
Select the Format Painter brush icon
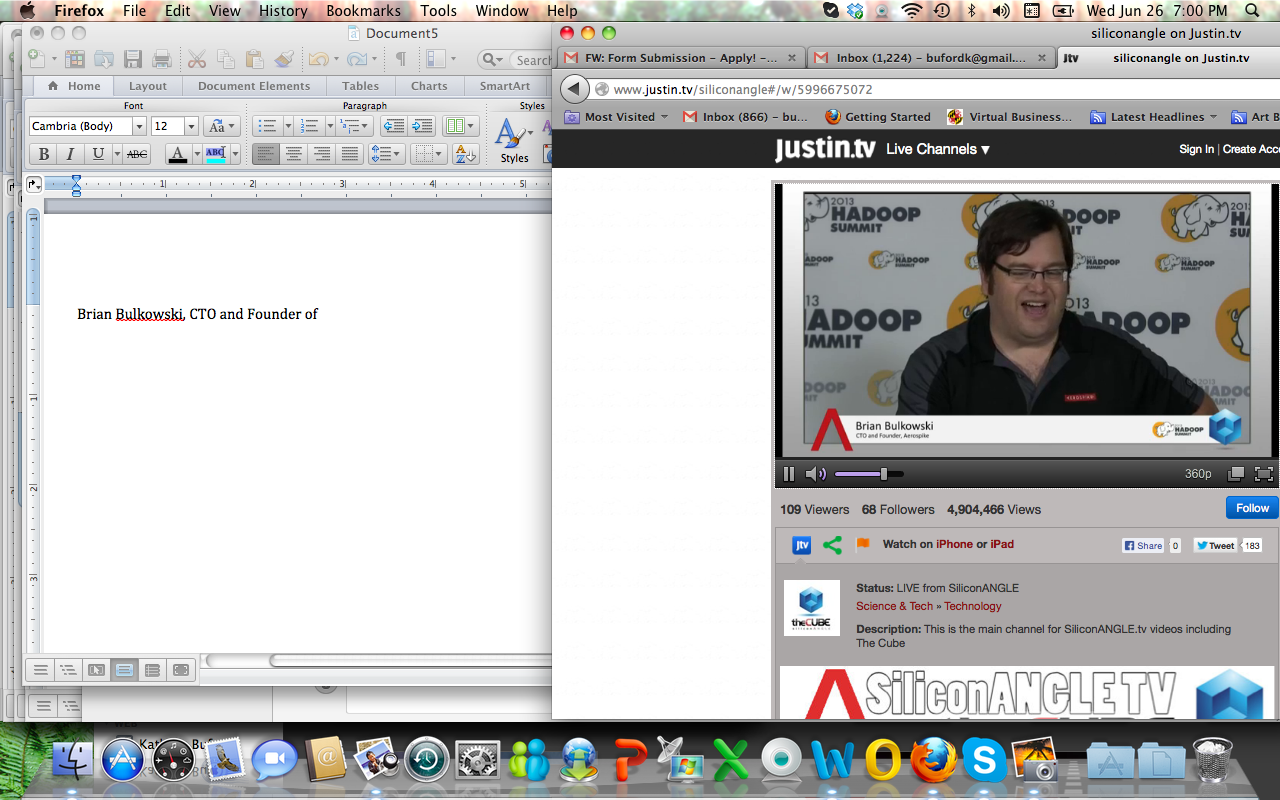click(x=283, y=59)
